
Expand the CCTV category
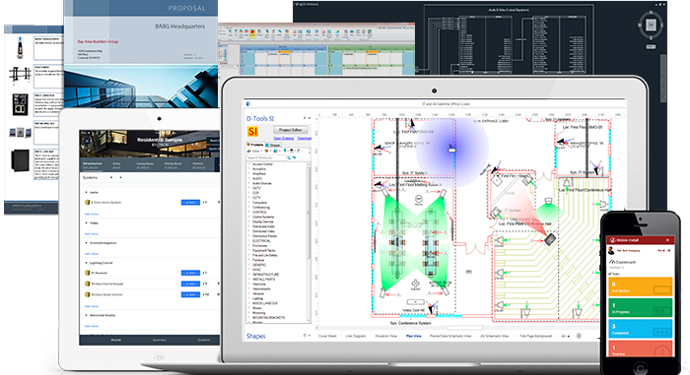coord(250,198)
